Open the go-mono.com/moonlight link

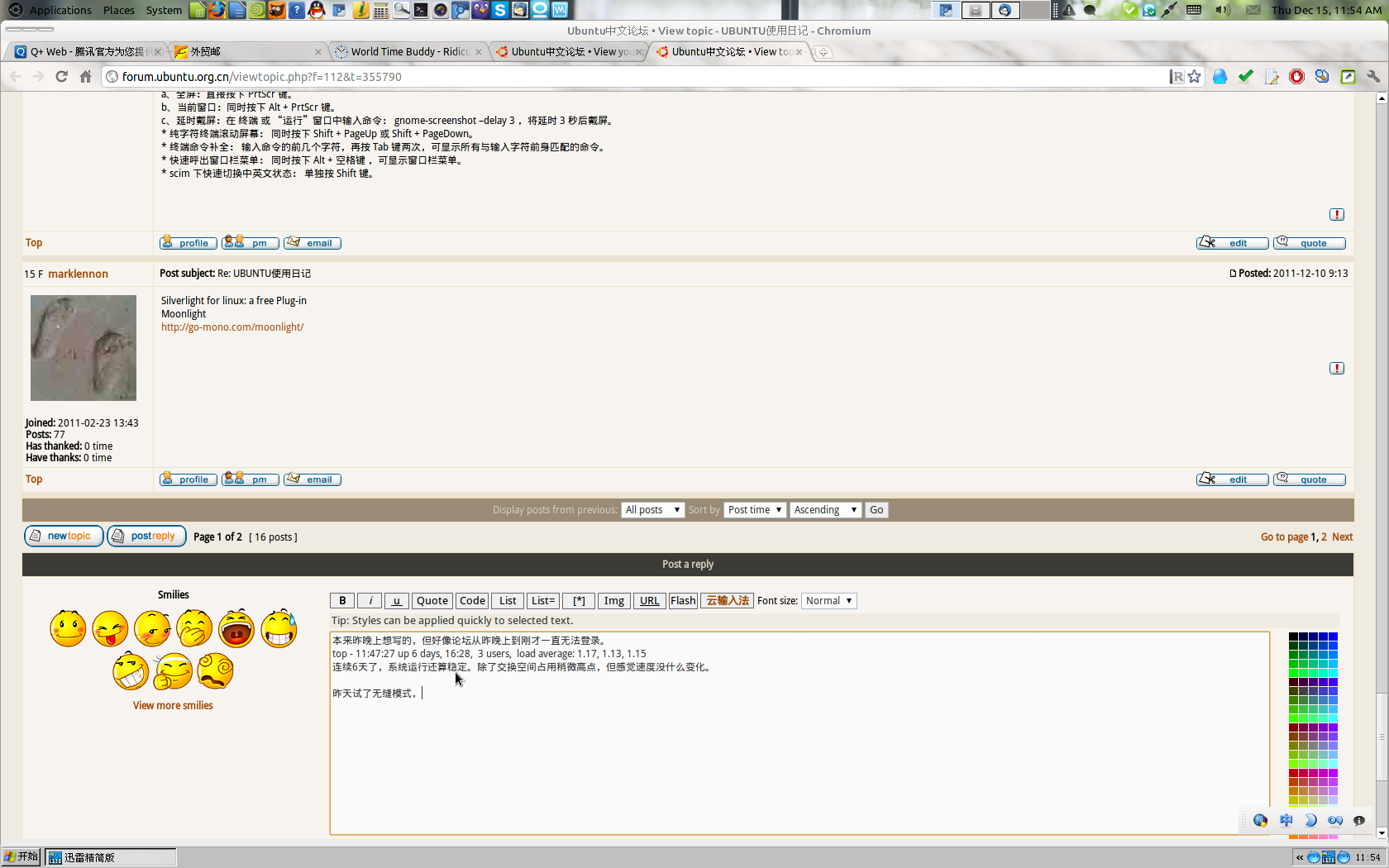coord(232,327)
